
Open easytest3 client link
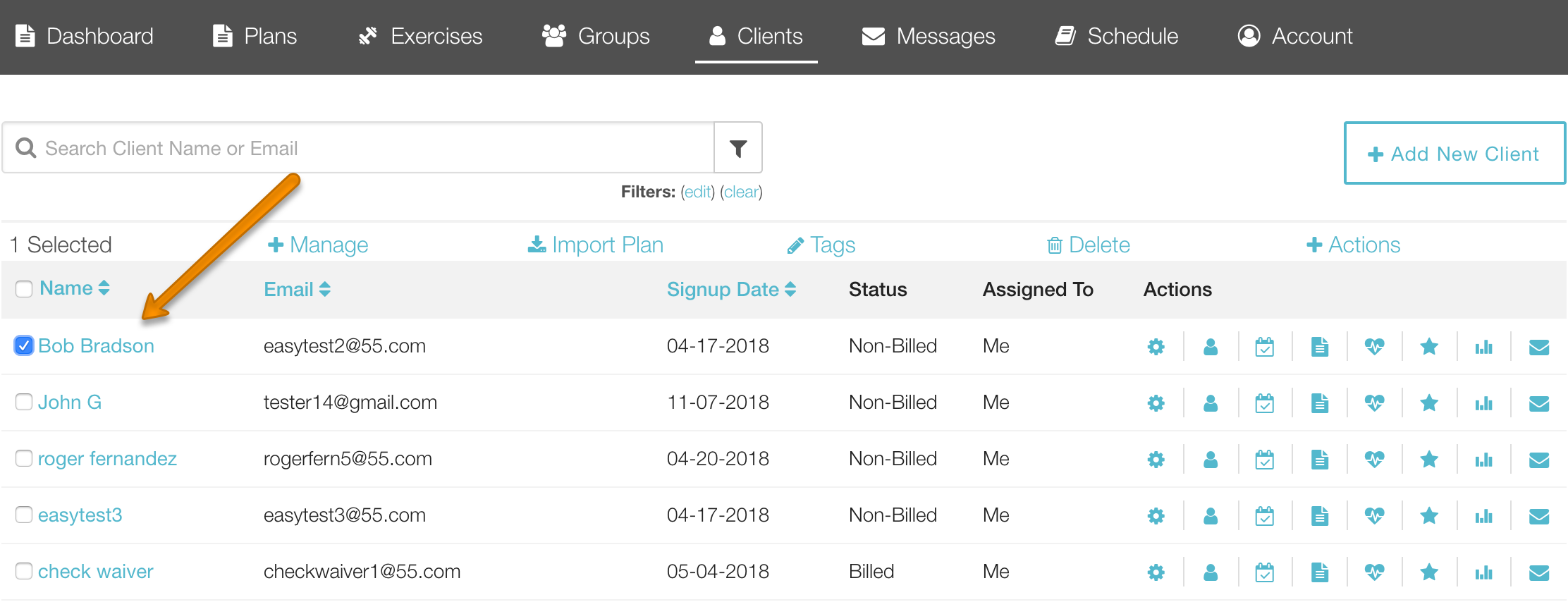click(80, 515)
